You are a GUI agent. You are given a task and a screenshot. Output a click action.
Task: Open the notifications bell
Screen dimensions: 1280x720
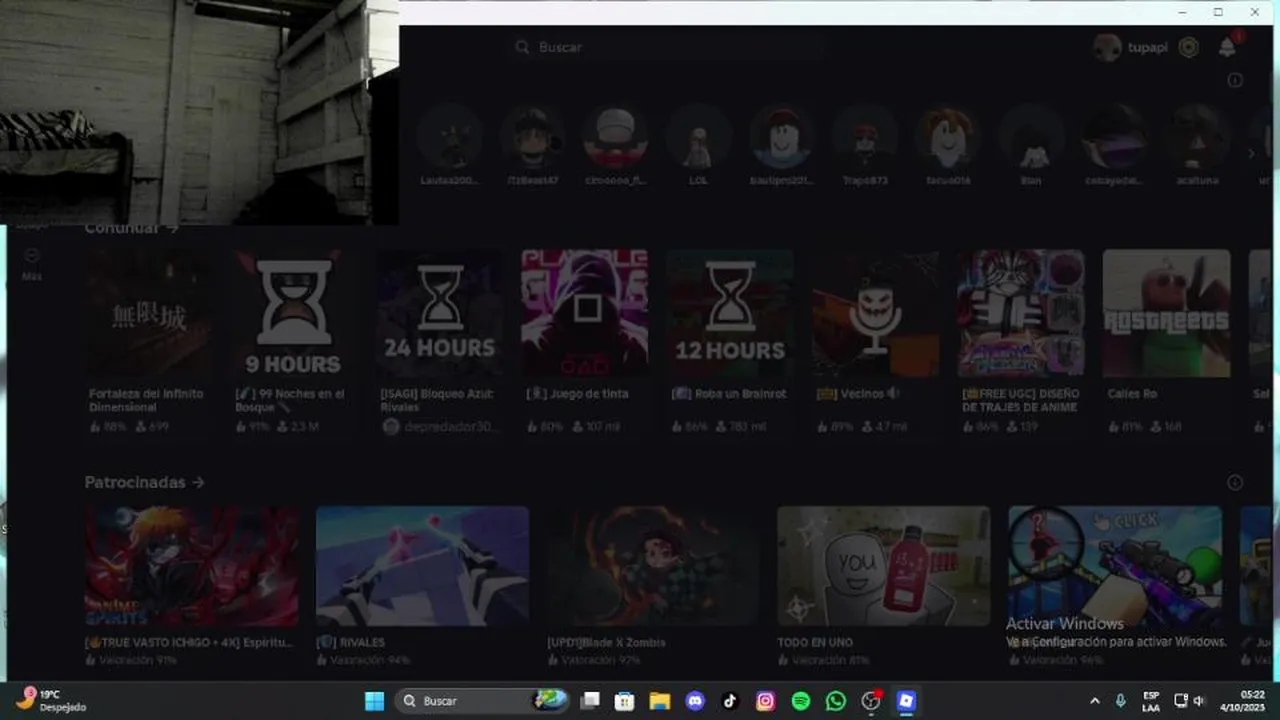point(1227,47)
